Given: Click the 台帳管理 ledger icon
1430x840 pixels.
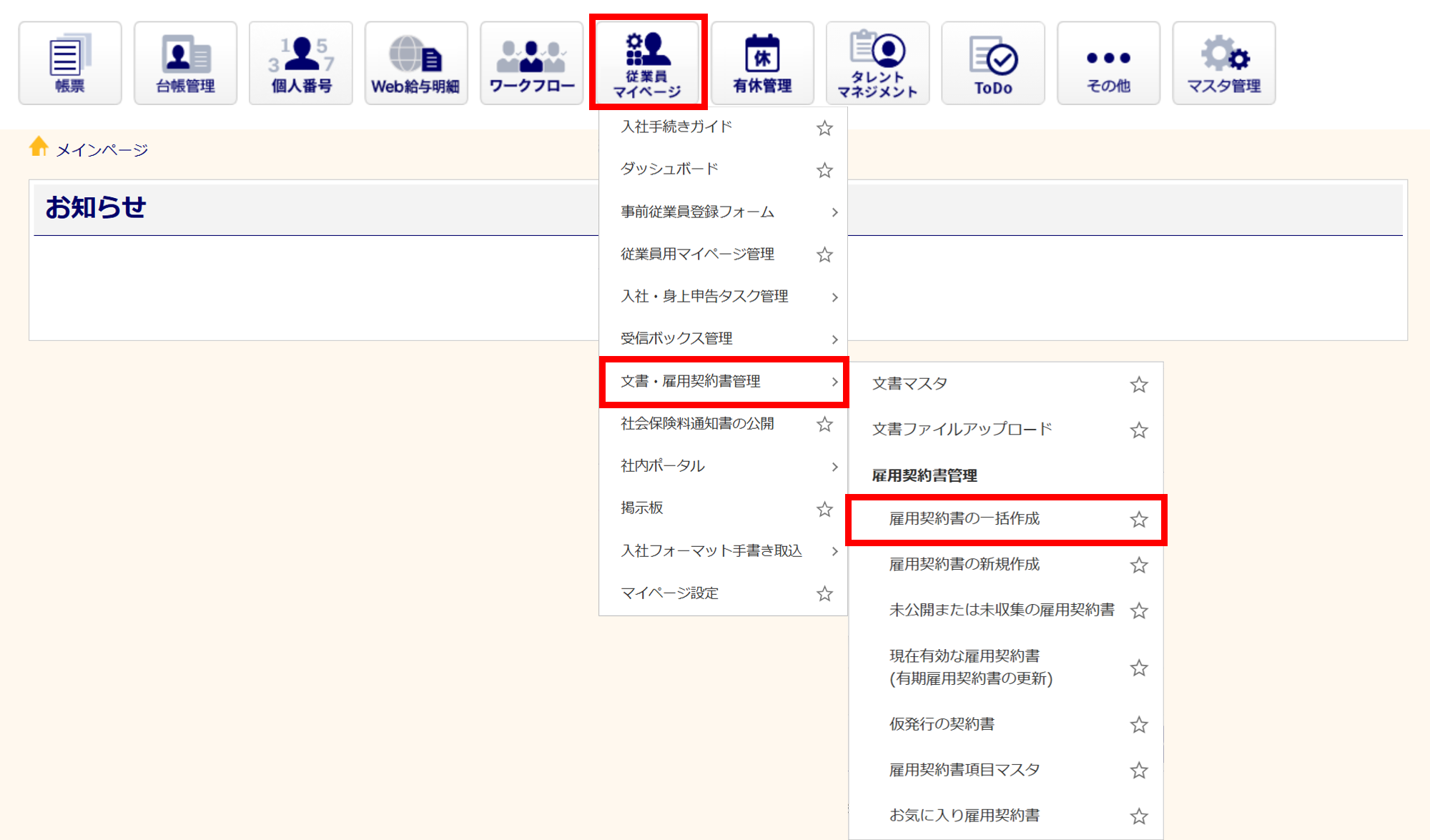Looking at the screenshot, I should coord(185,63).
